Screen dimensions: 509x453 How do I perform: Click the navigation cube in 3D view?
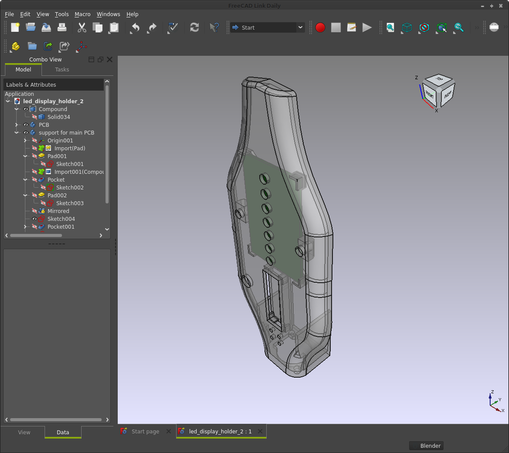tap(438, 91)
